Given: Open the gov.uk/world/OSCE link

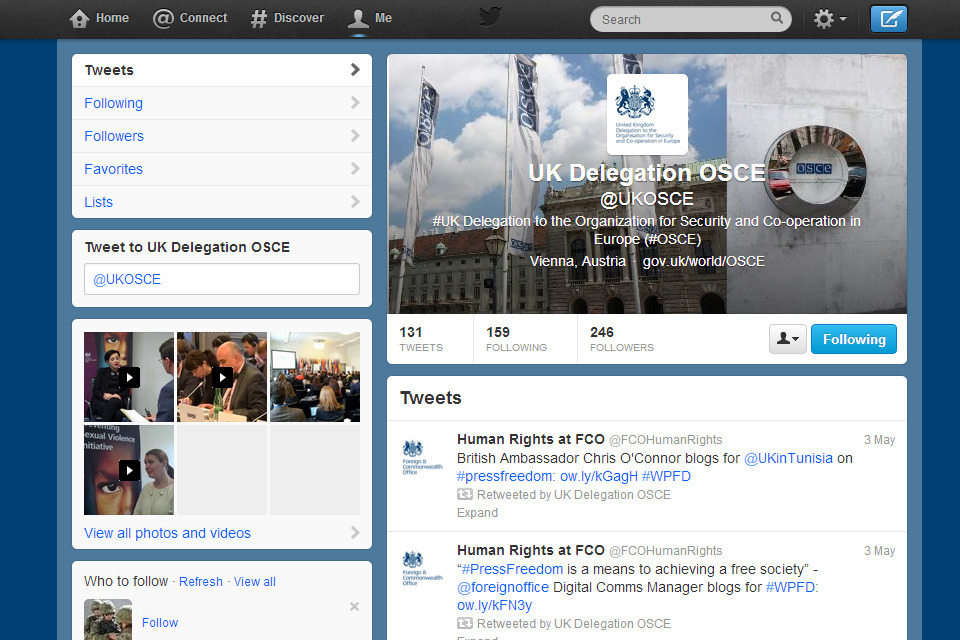Looking at the screenshot, I should (703, 262).
